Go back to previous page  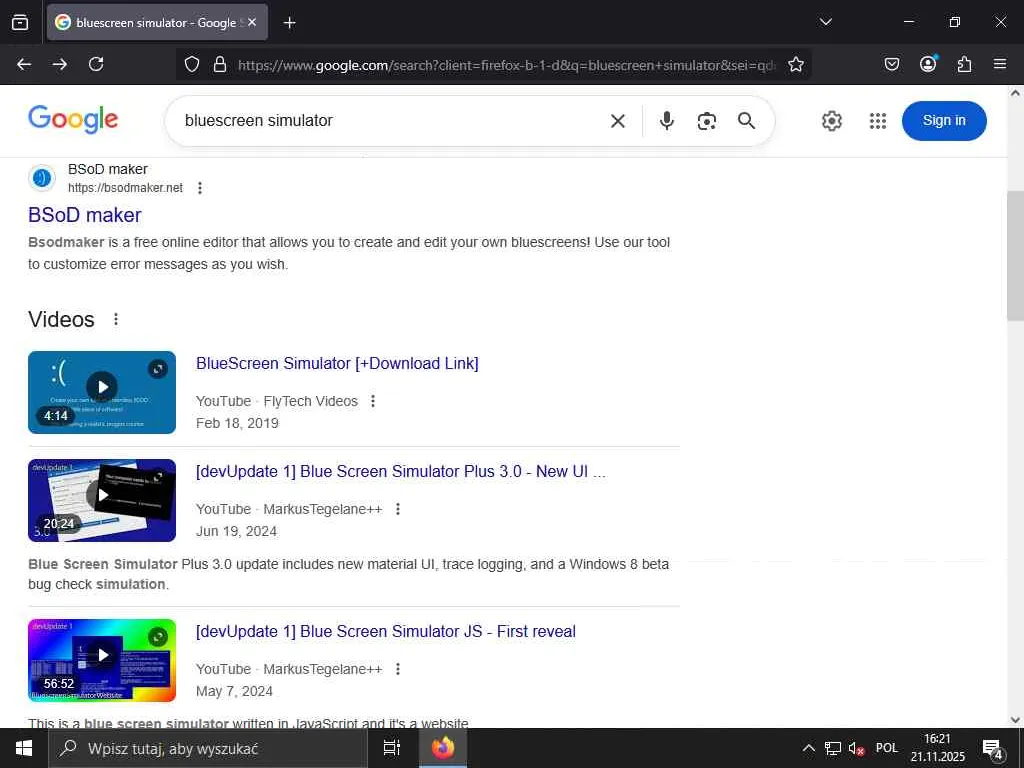click(24, 64)
